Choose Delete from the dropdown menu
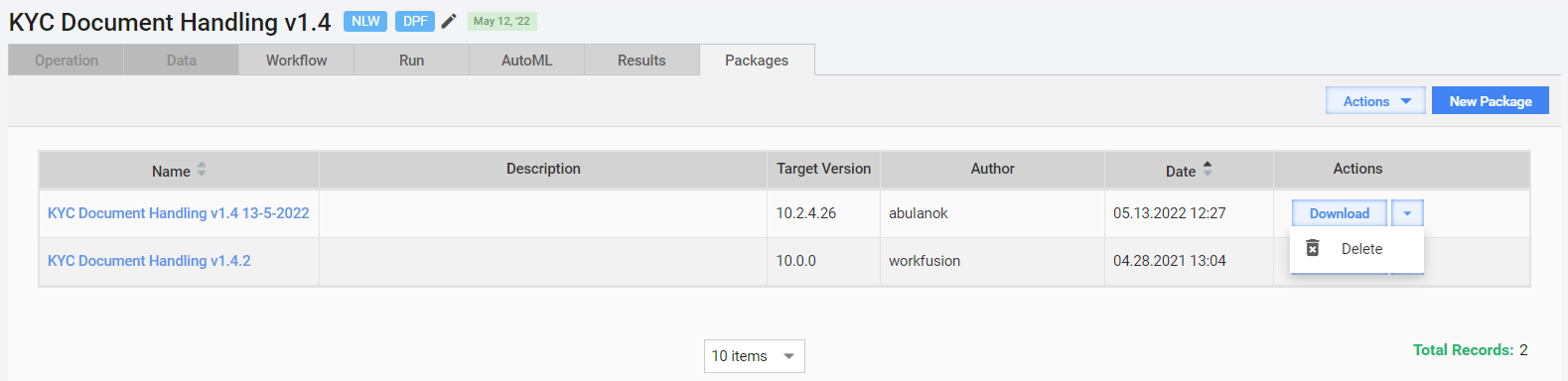Image resolution: width=1568 pixels, height=381 pixels. click(1356, 249)
